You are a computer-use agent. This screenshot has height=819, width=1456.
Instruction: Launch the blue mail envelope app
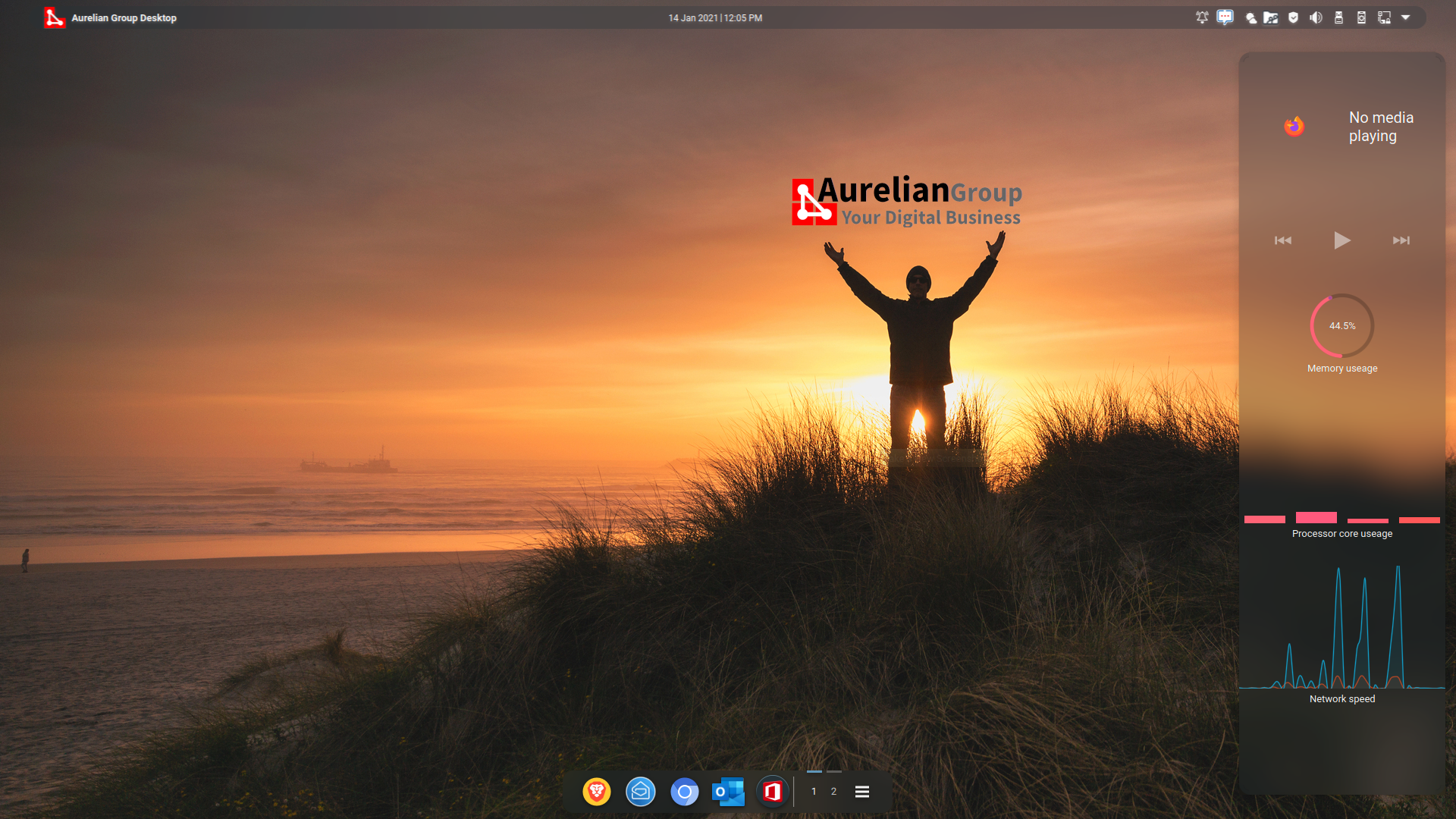[x=640, y=792]
